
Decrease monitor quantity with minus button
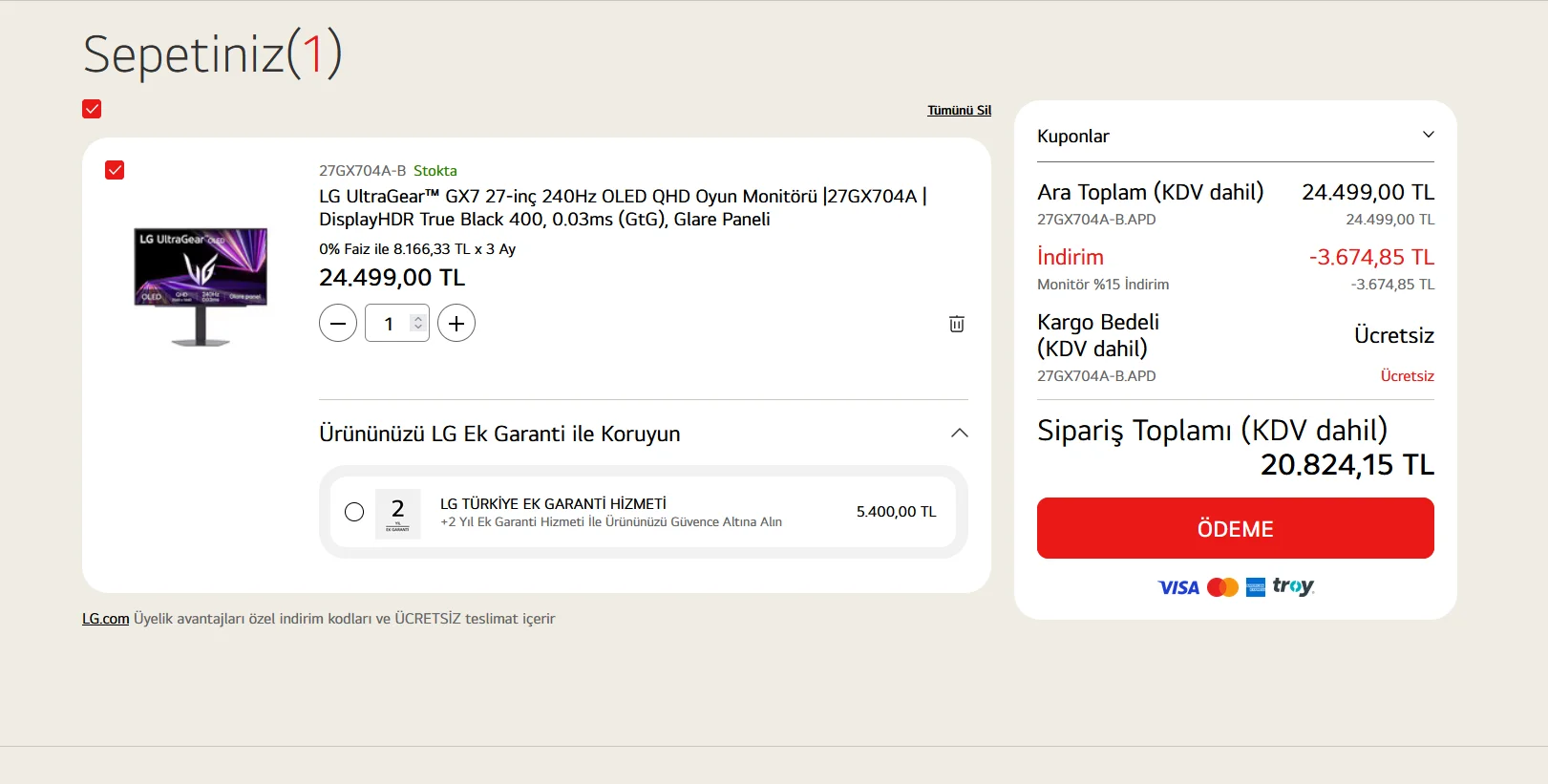(338, 323)
